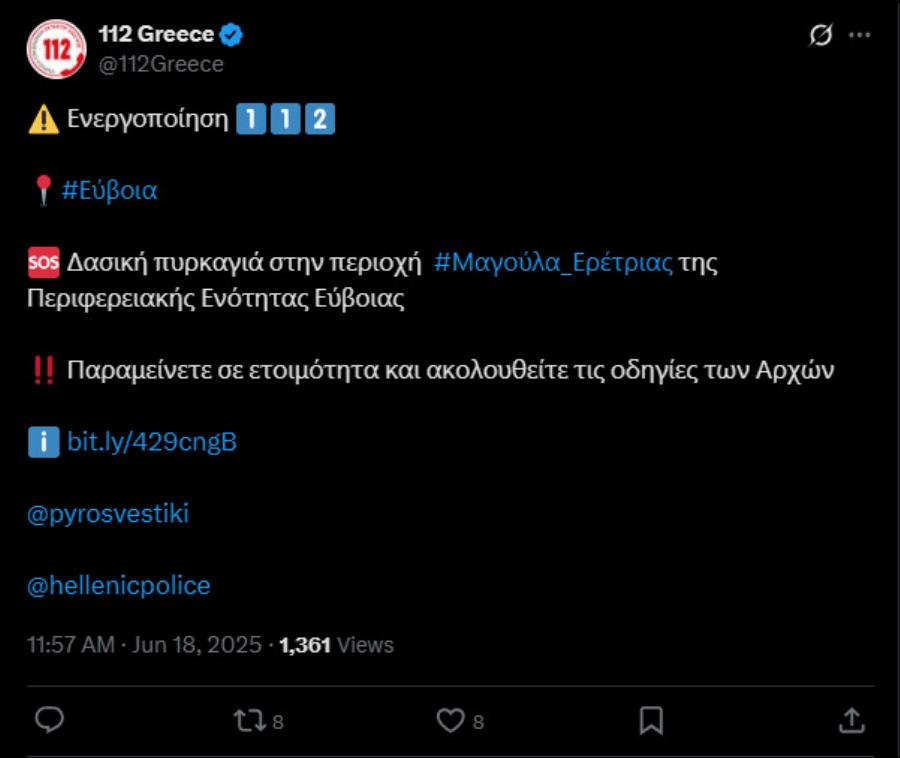Open the reply composer via comment icon
Image resolution: width=900 pixels, height=758 pixels.
pyautogui.click(x=48, y=717)
